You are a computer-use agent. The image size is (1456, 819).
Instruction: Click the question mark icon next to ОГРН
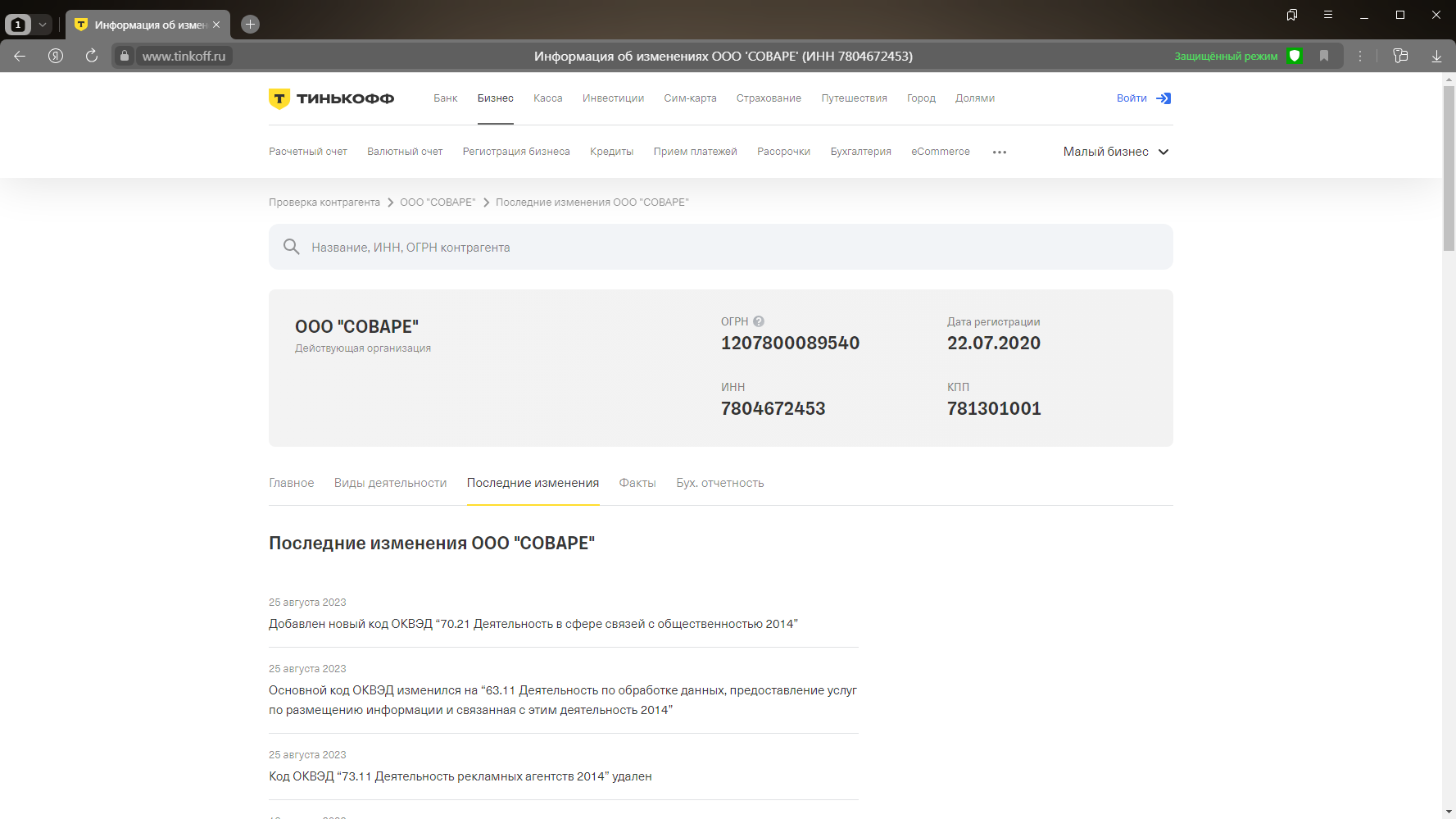tap(759, 321)
